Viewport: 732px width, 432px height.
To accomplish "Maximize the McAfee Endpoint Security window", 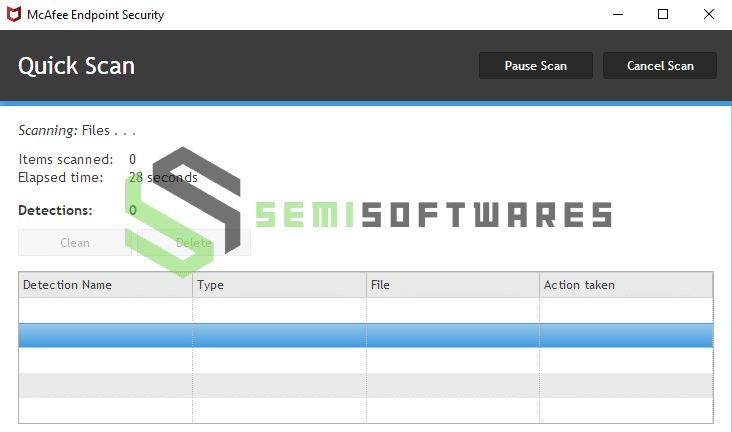I will tap(663, 14).
